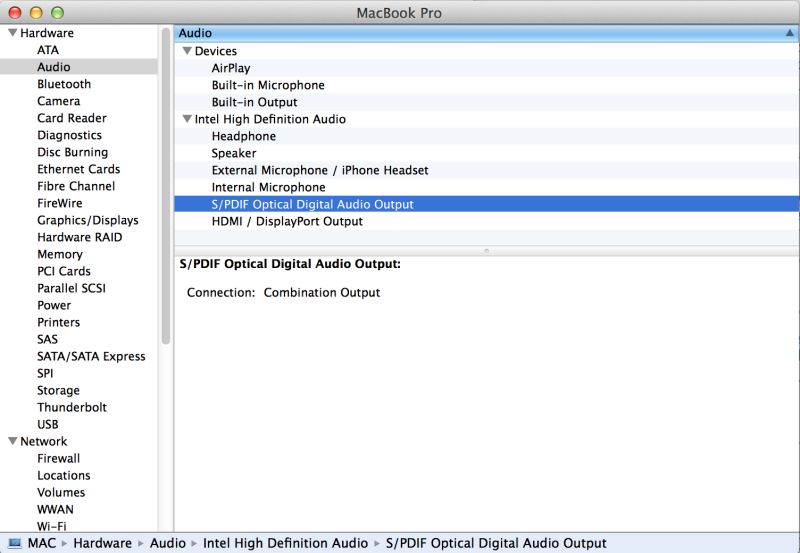Open FireWire information
800x553 pixels.
pos(60,203)
